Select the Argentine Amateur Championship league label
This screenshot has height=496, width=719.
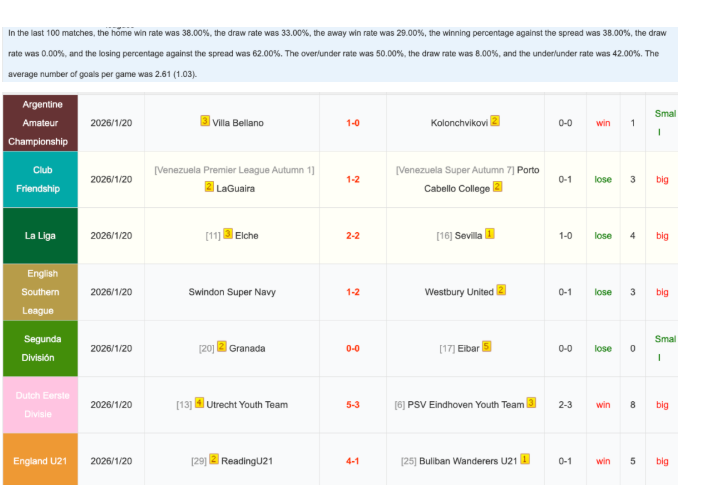click(38, 123)
